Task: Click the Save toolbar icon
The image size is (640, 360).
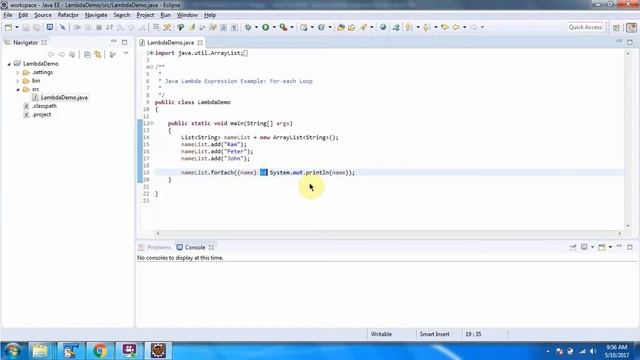Action: pyautogui.click(x=26, y=27)
